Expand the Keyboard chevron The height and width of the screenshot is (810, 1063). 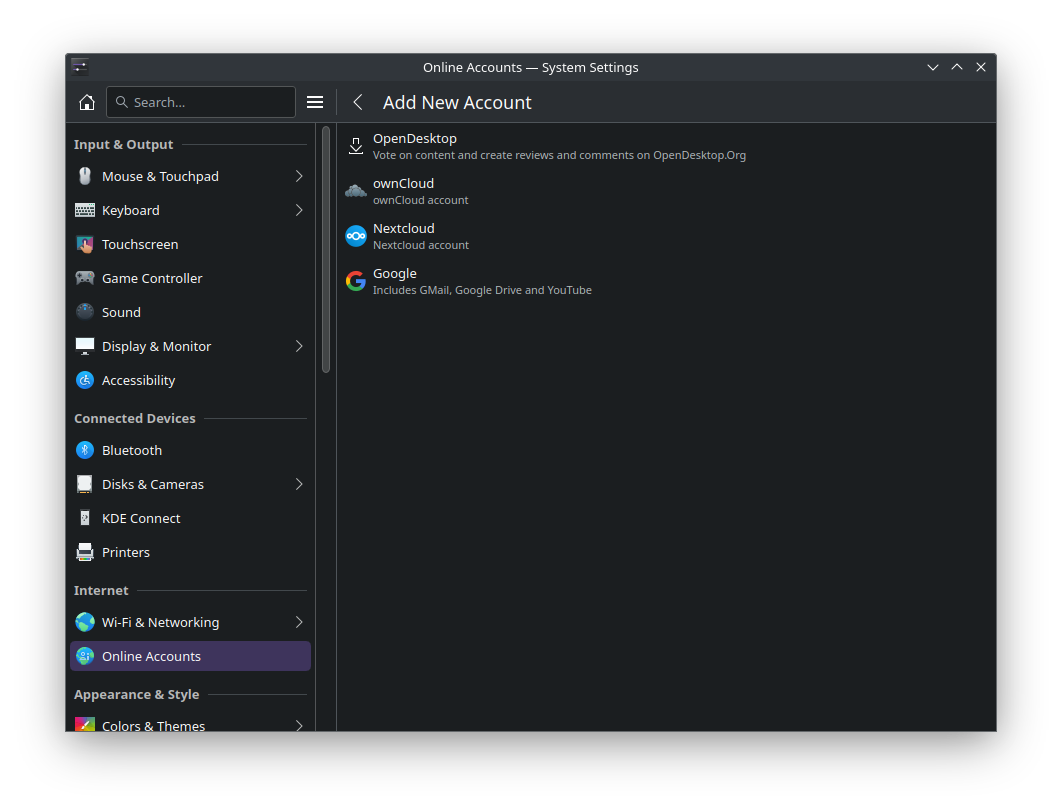point(298,210)
